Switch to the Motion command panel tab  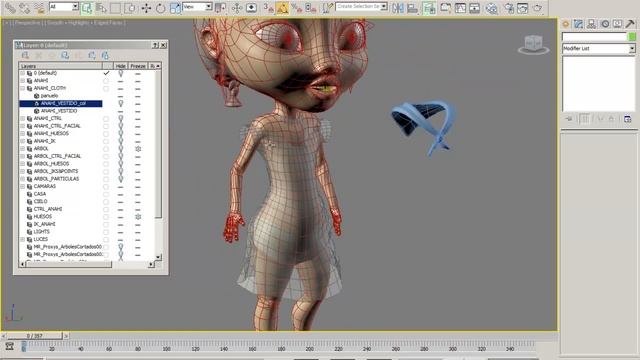605,24
